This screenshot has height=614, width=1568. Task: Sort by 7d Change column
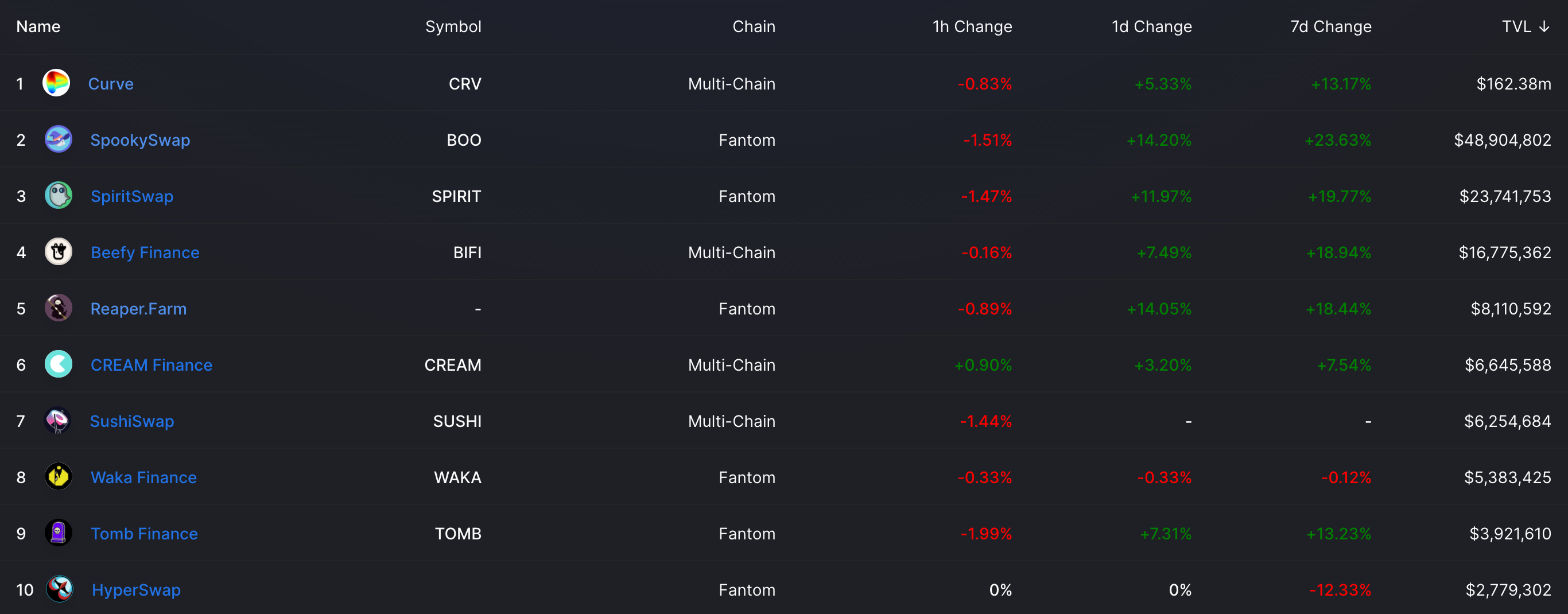pos(1331,27)
